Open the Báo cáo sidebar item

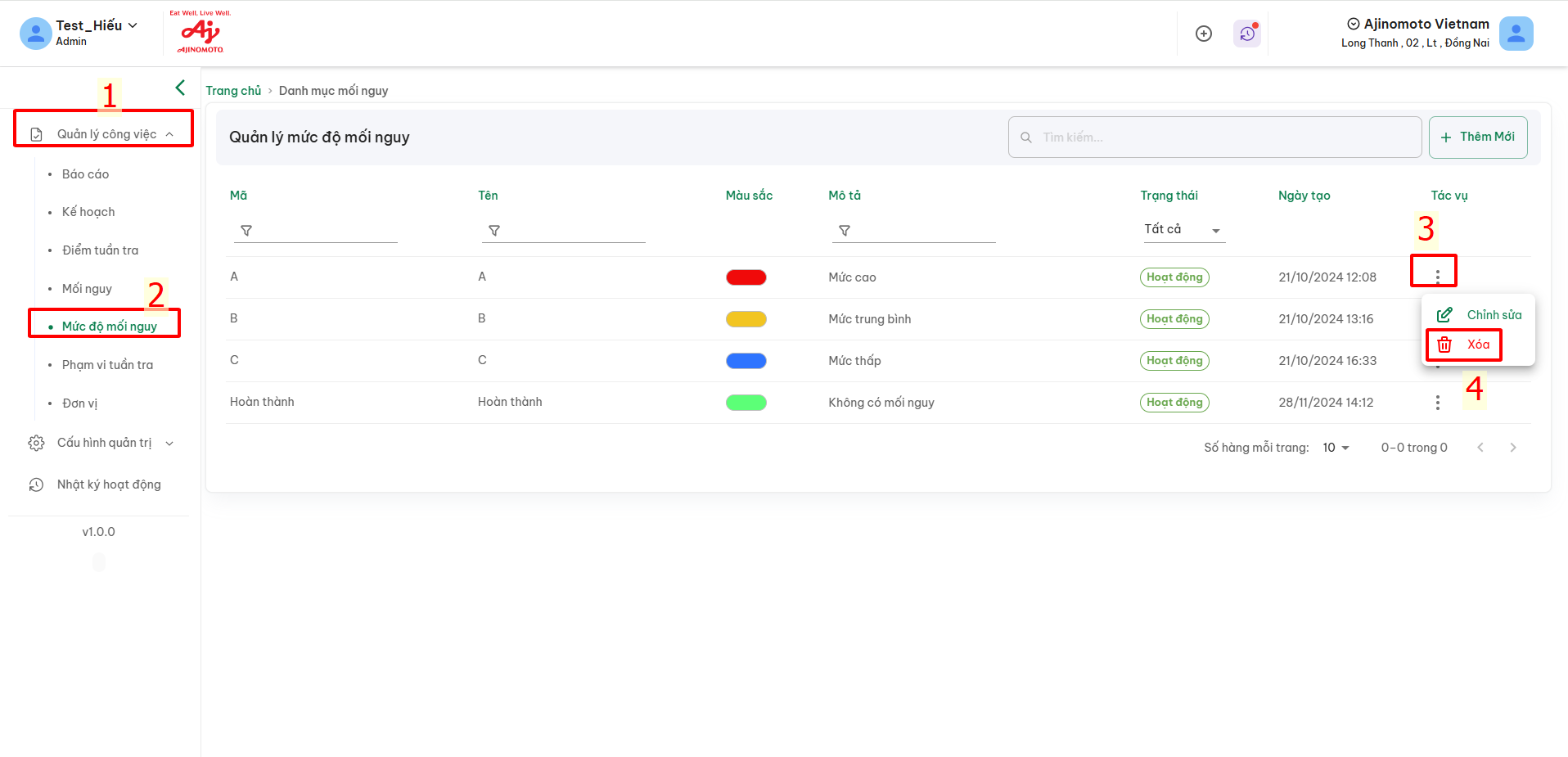click(85, 174)
